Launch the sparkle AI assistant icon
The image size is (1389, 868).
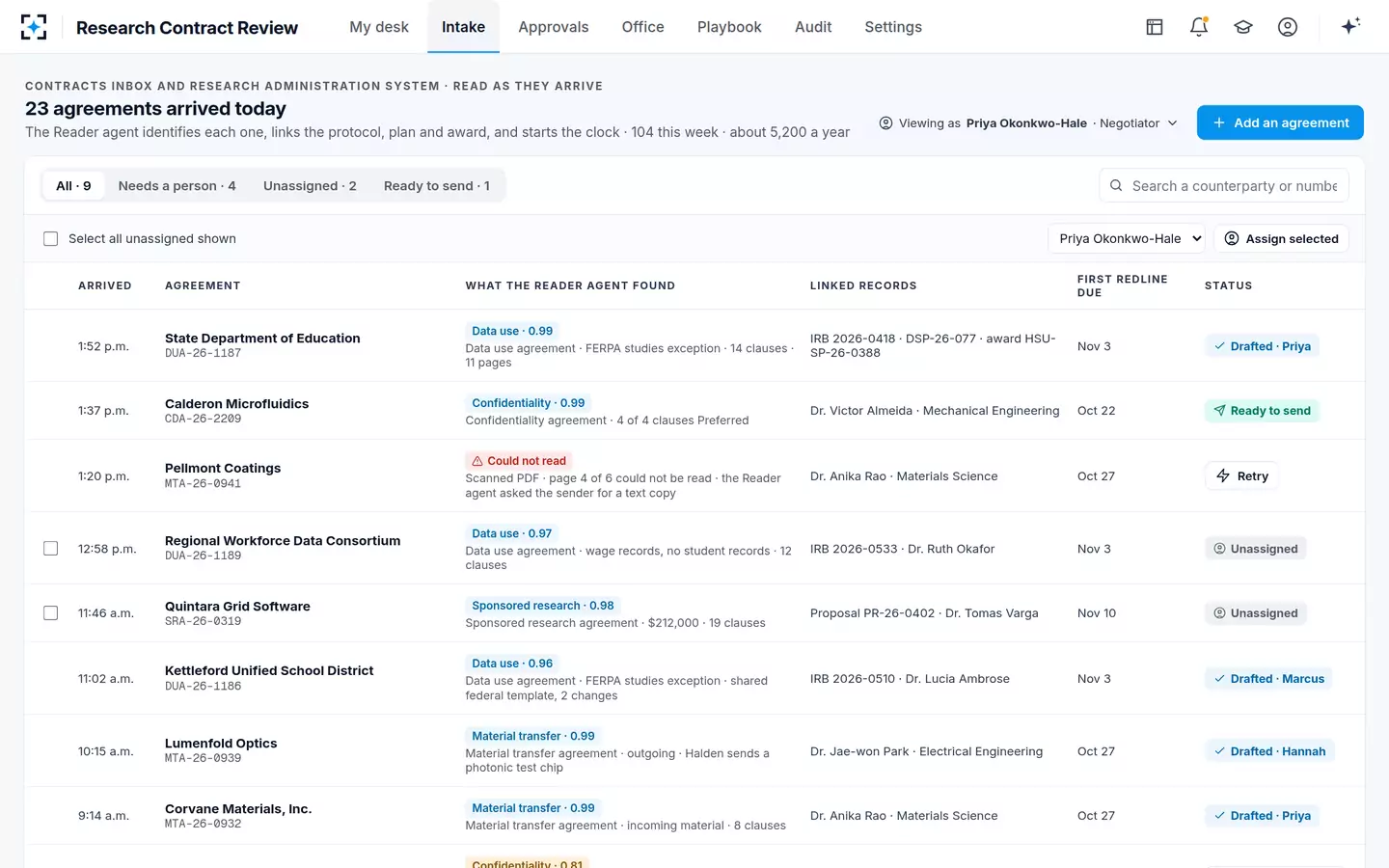pyautogui.click(x=1350, y=26)
